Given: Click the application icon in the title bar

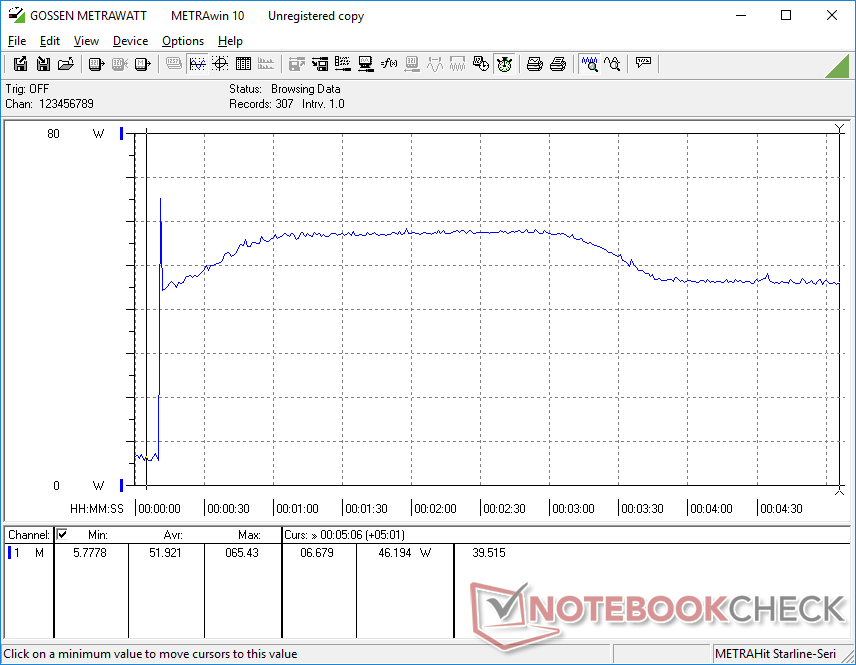Looking at the screenshot, I should (x=16, y=15).
